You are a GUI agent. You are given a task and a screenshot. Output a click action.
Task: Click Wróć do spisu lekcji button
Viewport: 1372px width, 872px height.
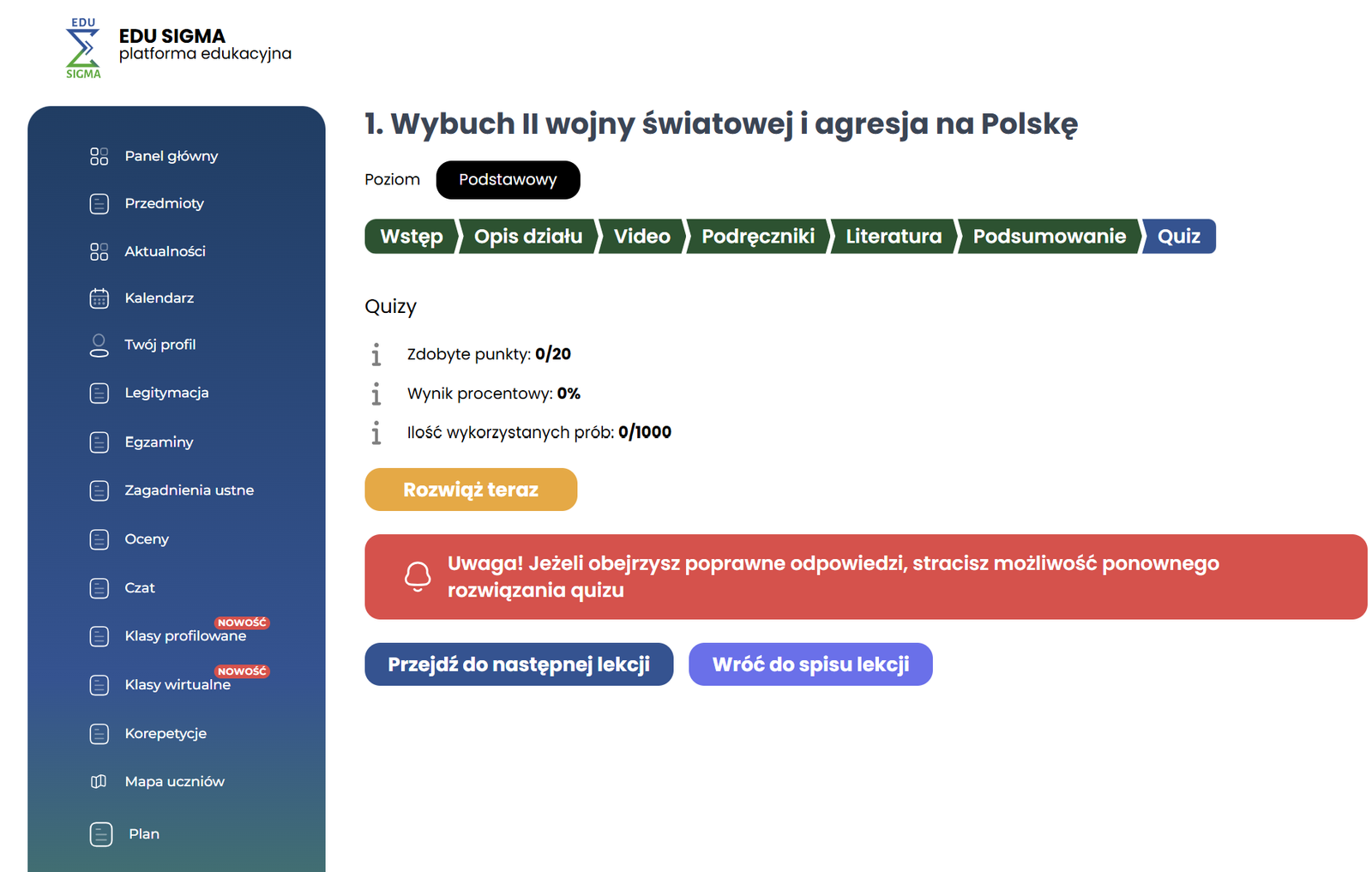pyautogui.click(x=810, y=665)
